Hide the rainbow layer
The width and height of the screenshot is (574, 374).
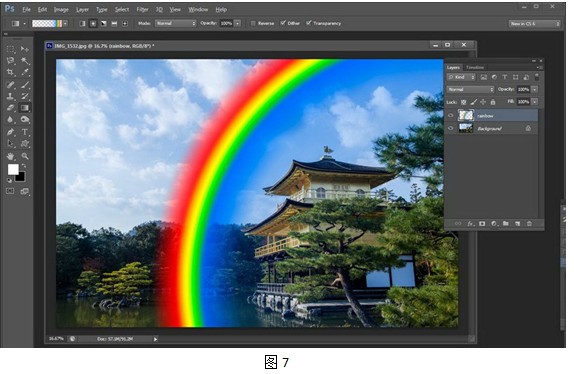tap(451, 116)
